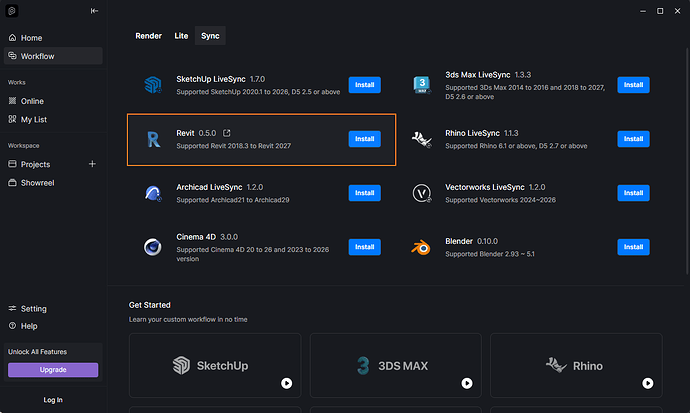The width and height of the screenshot is (690, 413).
Task: Switch to the Render tab
Action: click(x=148, y=36)
